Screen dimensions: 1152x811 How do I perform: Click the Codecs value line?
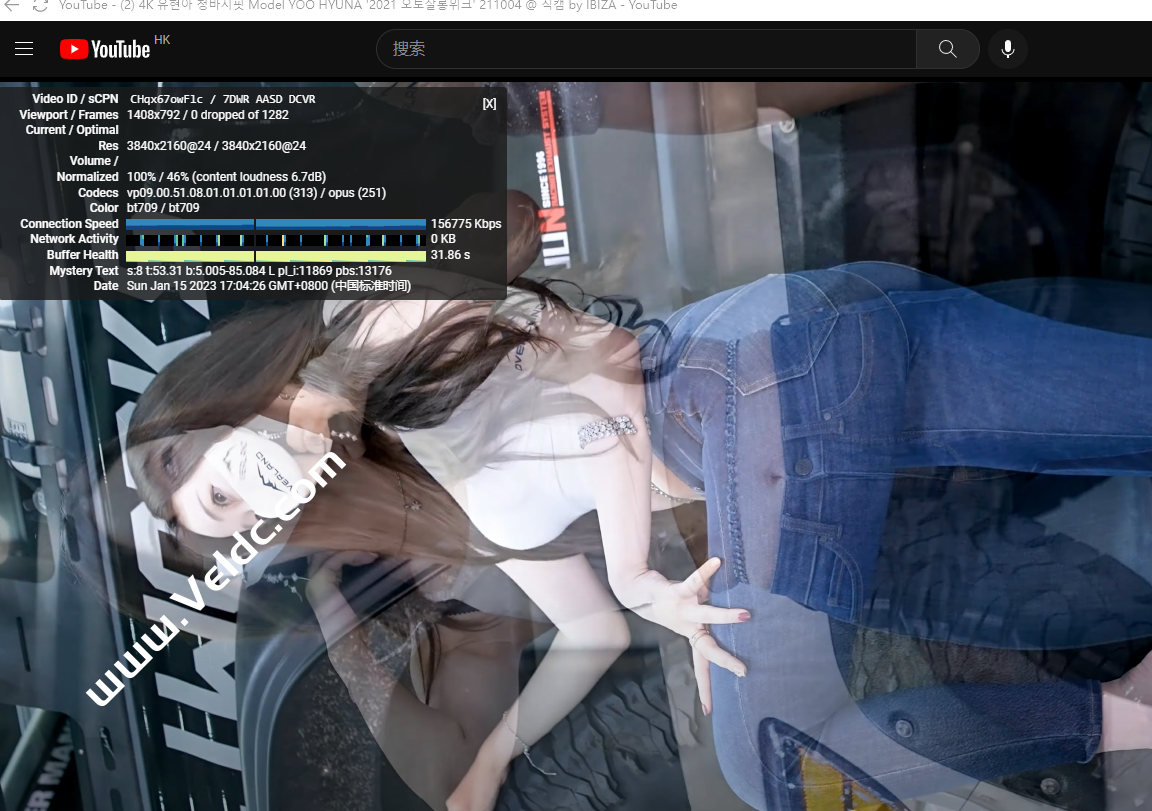click(256, 193)
